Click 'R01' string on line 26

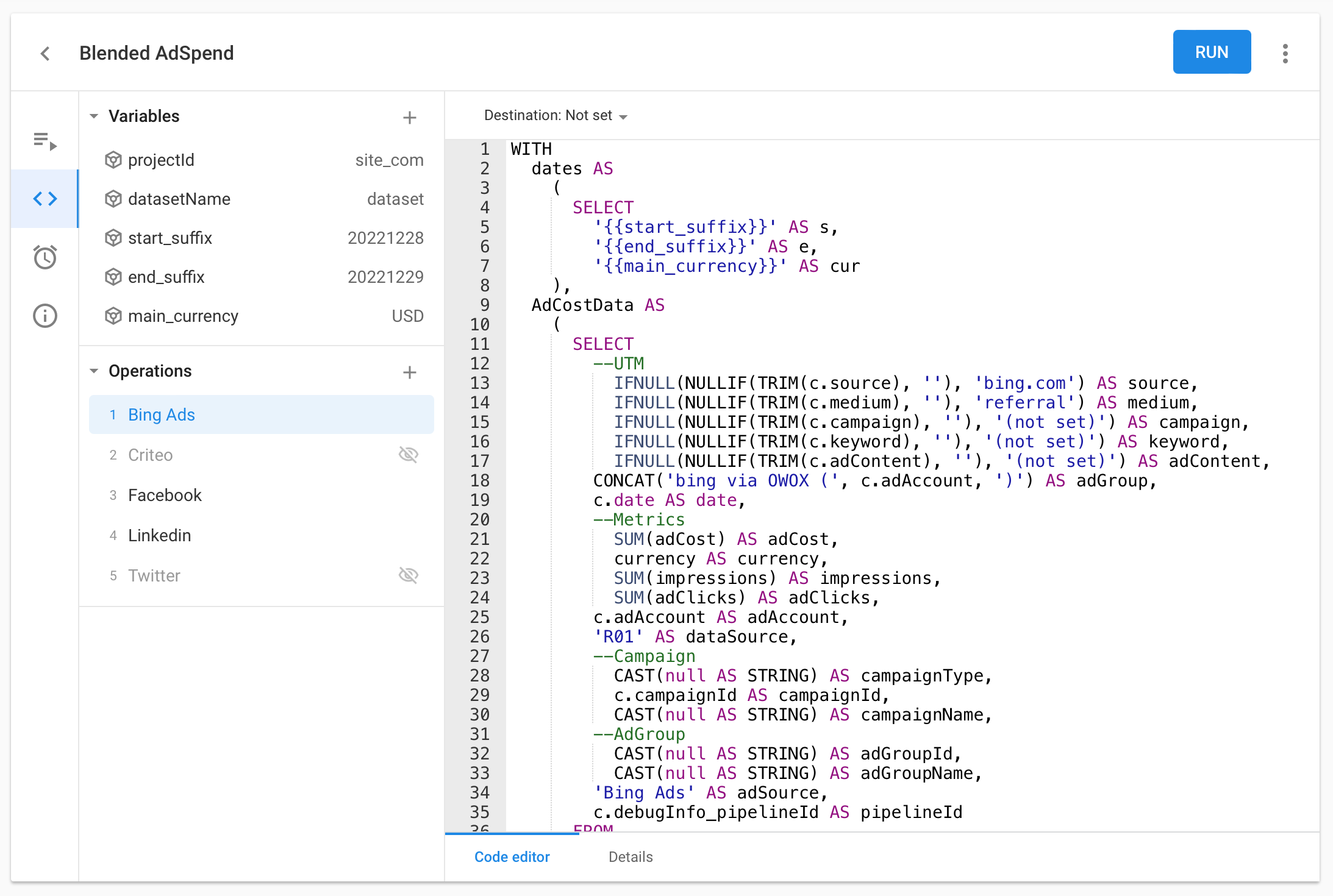619,637
